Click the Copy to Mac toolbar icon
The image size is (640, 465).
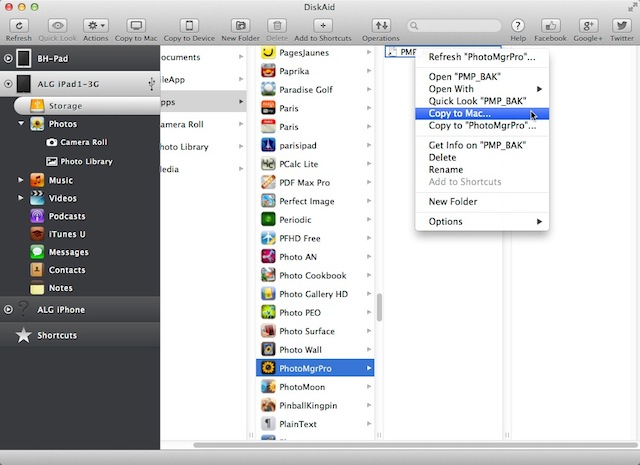[x=136, y=26]
